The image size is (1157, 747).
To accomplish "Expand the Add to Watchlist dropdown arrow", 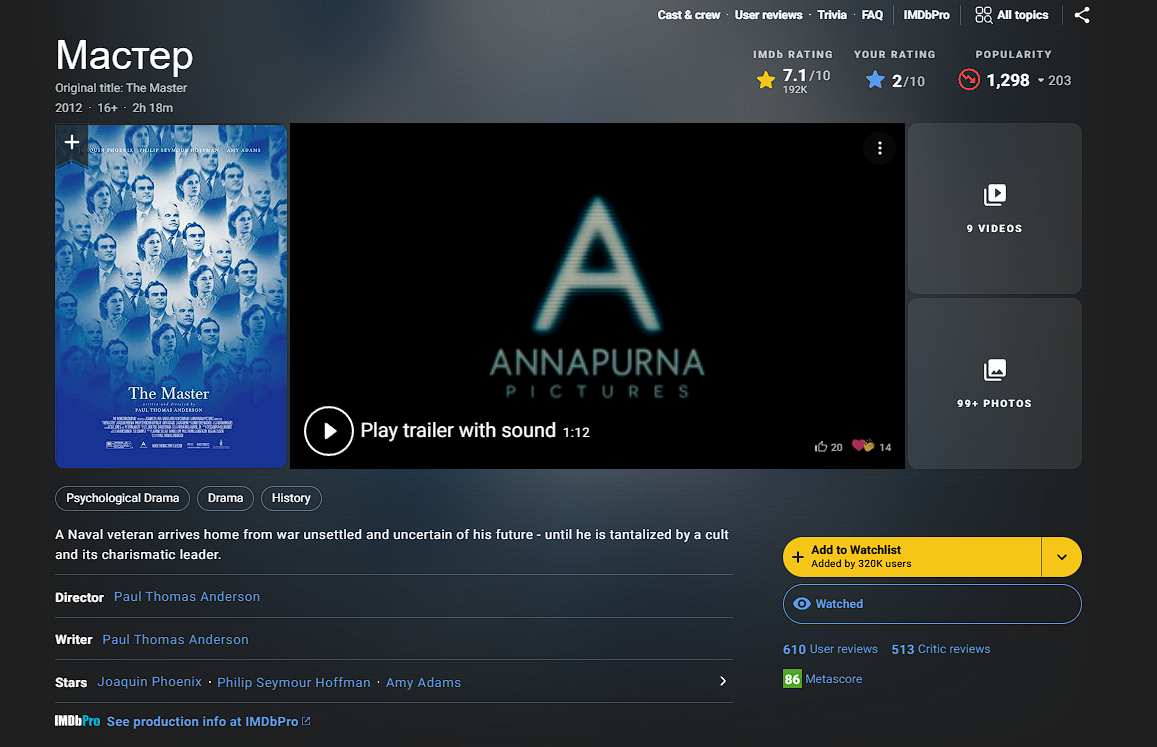I will tap(1062, 557).
